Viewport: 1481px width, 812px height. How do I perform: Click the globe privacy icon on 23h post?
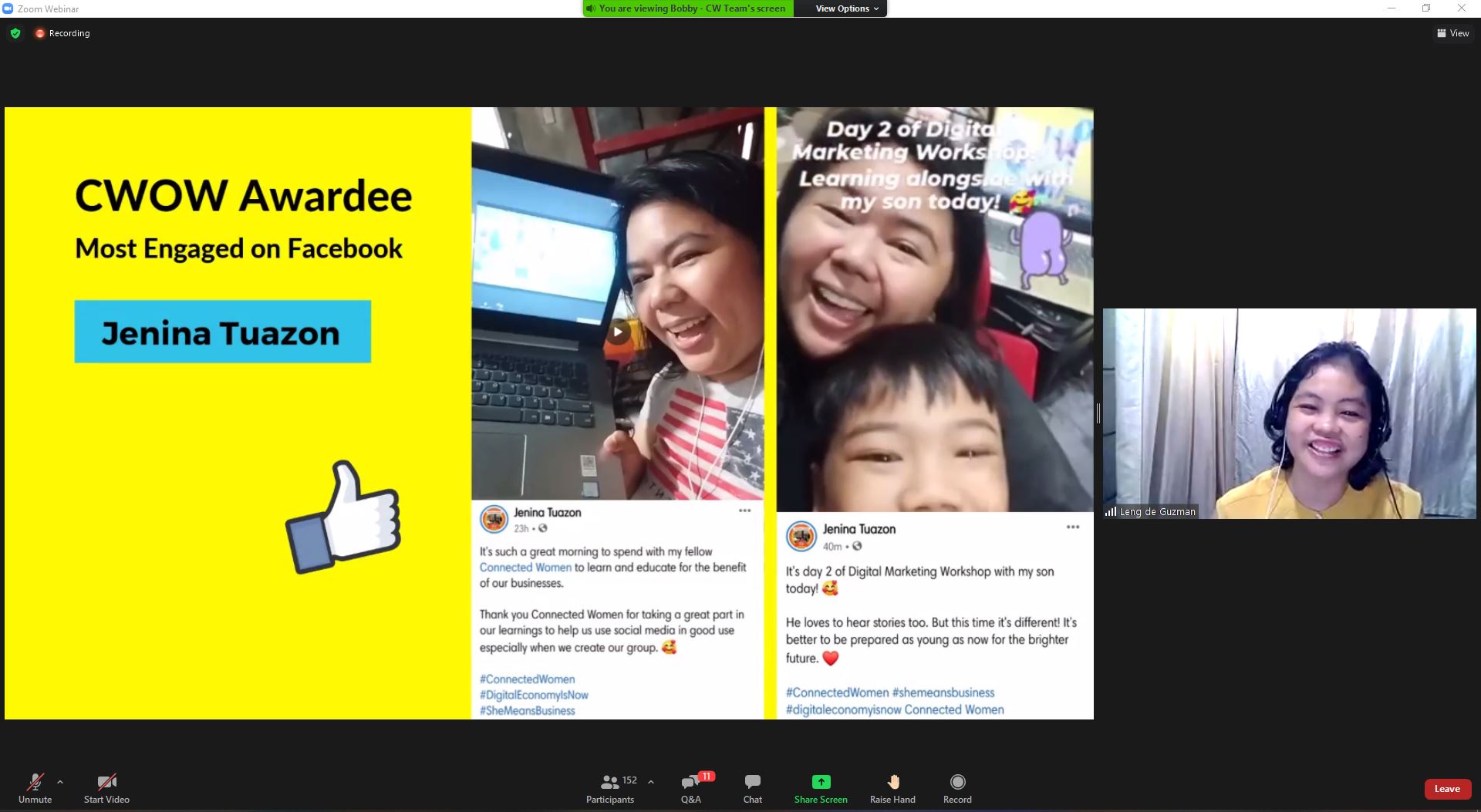[542, 528]
